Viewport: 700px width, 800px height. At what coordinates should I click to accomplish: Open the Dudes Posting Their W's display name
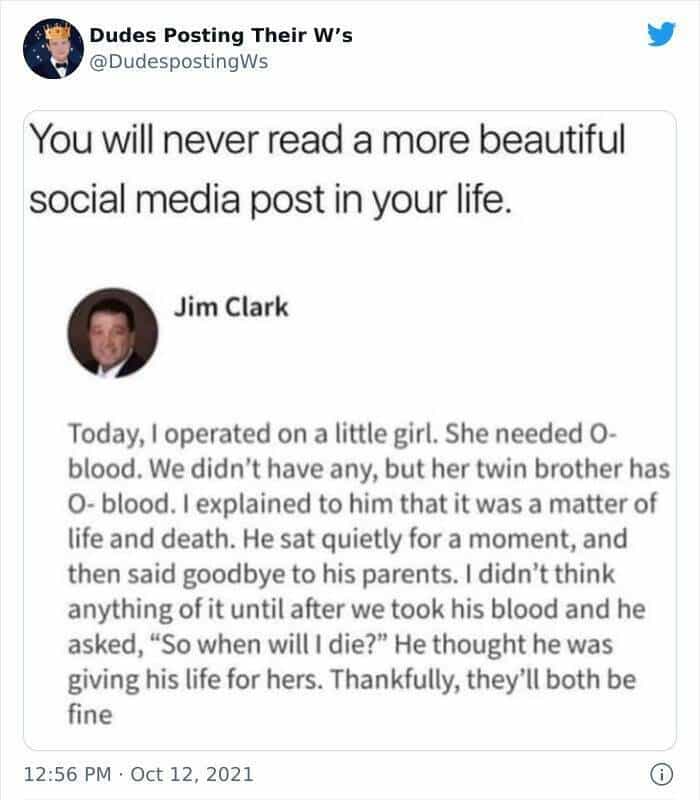[x=221, y=37]
